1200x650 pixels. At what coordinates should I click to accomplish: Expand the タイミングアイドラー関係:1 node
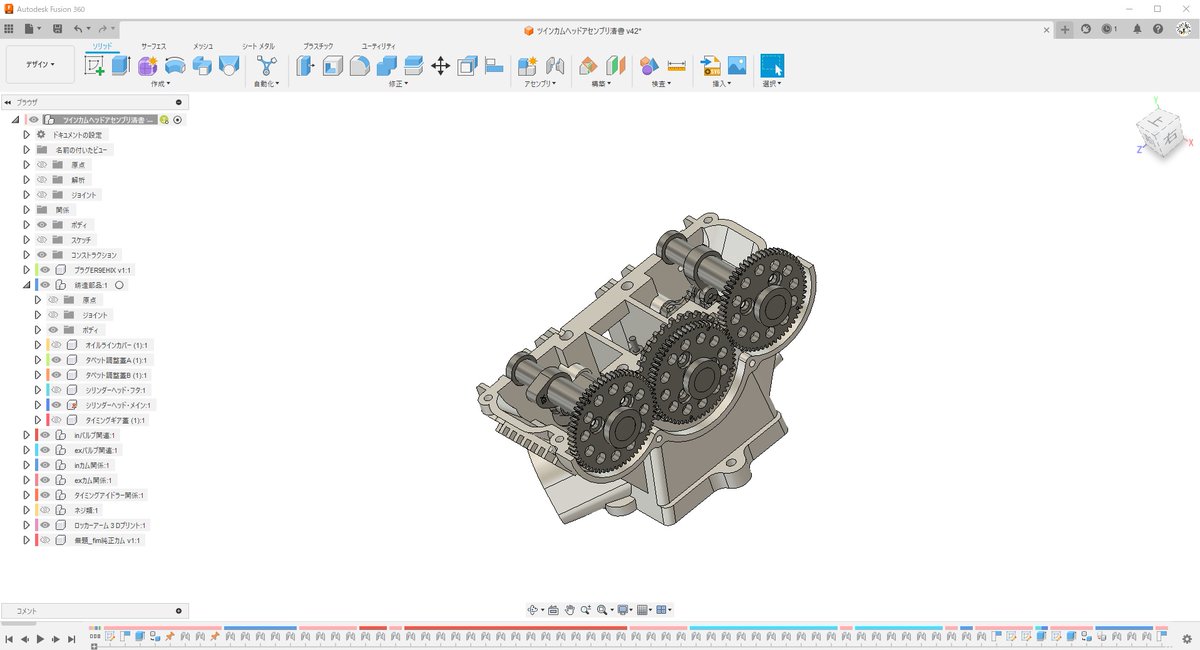27,495
